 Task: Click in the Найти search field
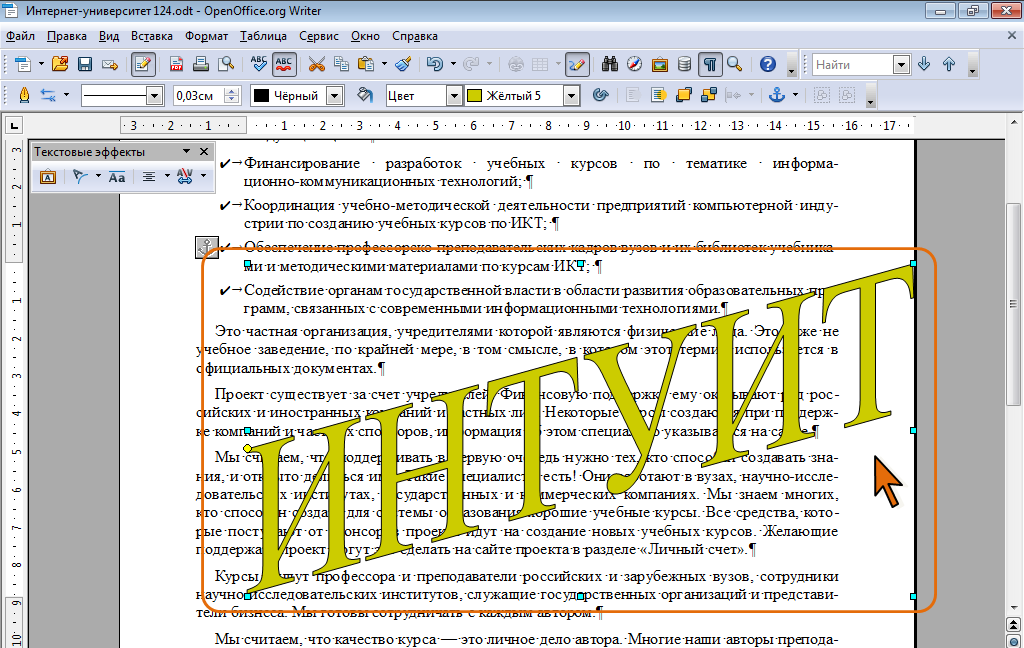pos(853,65)
